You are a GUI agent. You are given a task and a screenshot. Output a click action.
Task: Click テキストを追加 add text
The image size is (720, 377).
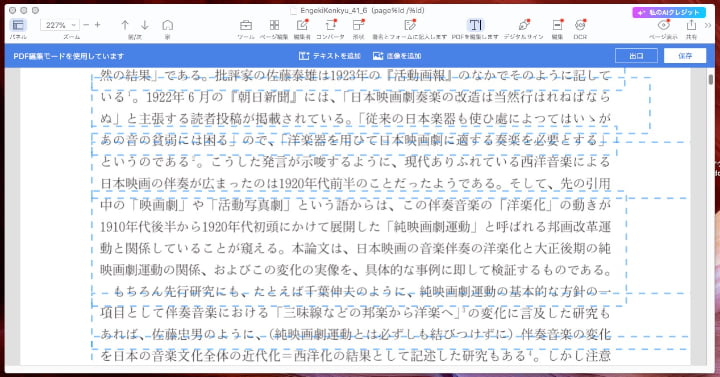tap(330, 56)
